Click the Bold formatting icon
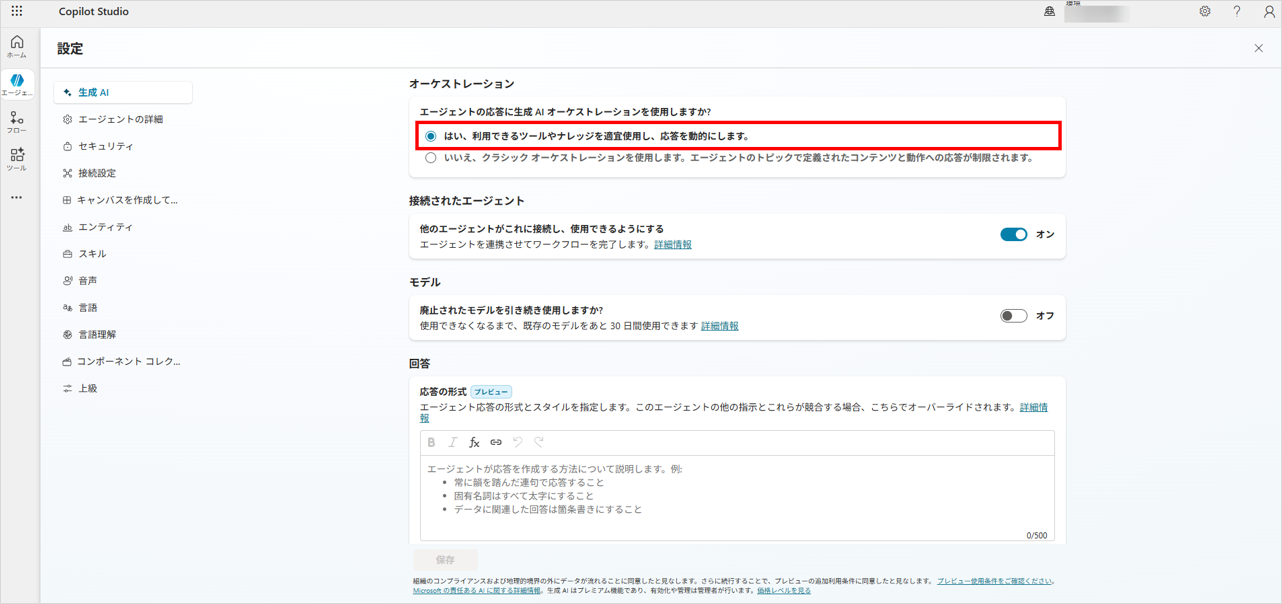 (431, 442)
